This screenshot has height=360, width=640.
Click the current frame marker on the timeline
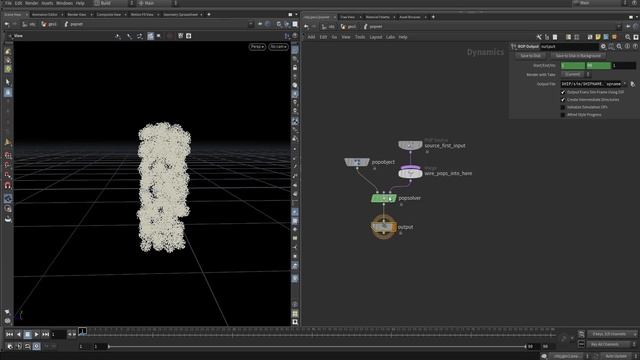coord(82,331)
